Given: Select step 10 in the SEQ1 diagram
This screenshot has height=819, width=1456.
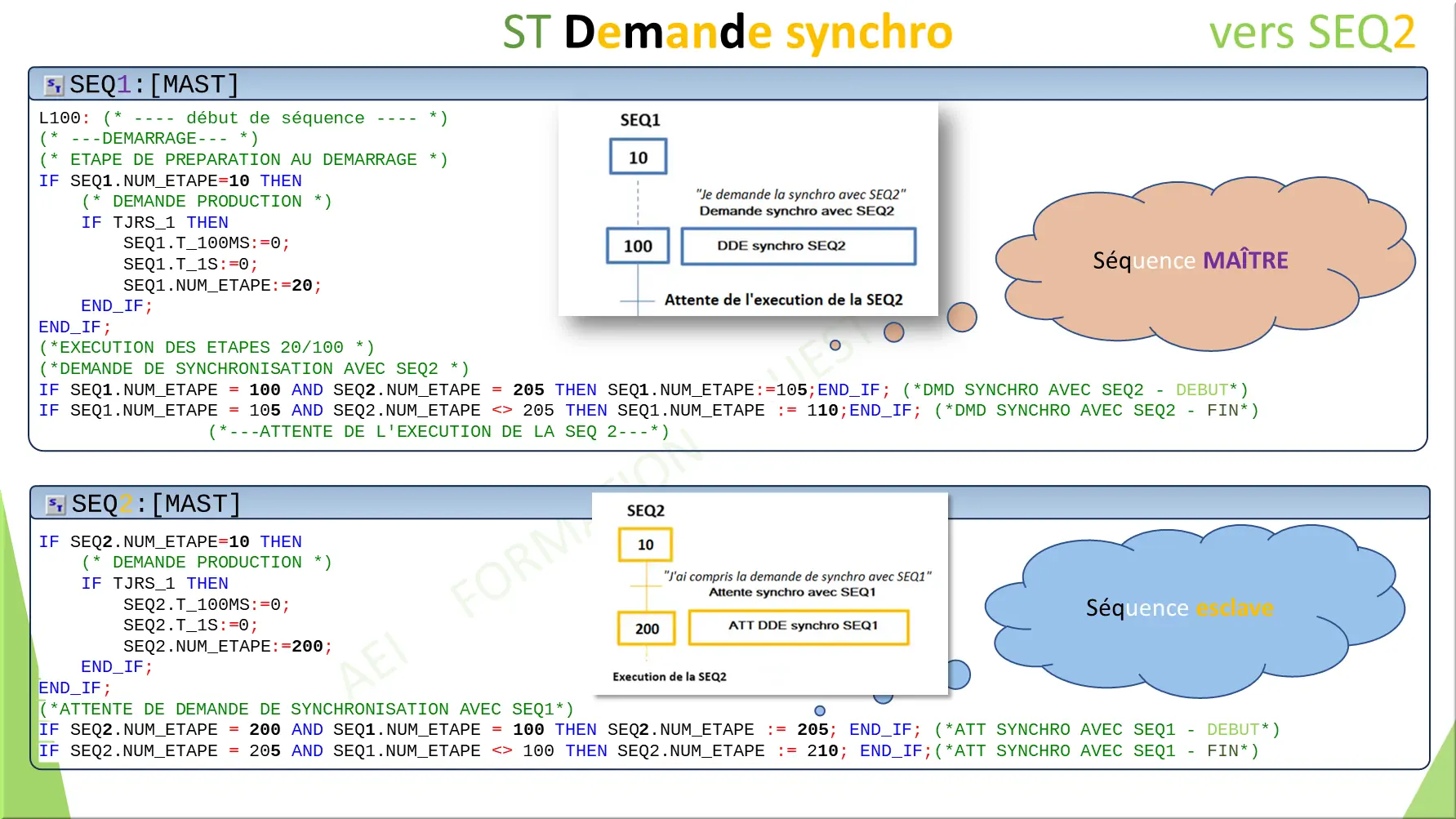Looking at the screenshot, I should [x=638, y=155].
